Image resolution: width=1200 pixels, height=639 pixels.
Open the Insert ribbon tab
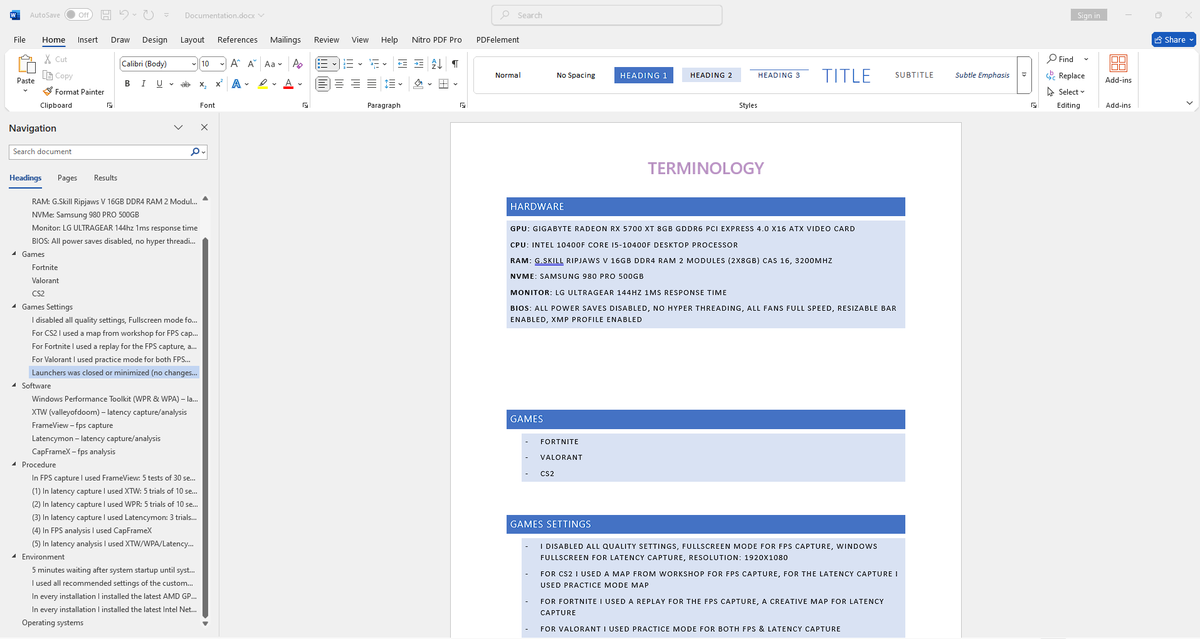pyautogui.click(x=88, y=40)
